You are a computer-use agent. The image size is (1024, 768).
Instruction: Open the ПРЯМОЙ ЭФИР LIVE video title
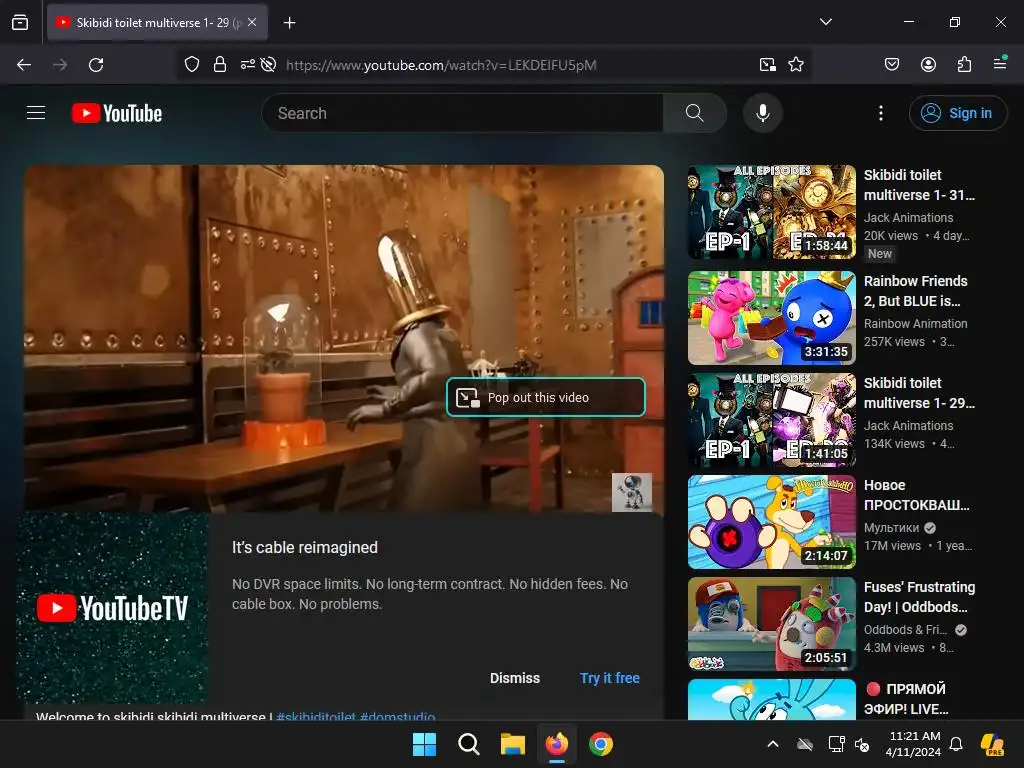click(x=907, y=699)
